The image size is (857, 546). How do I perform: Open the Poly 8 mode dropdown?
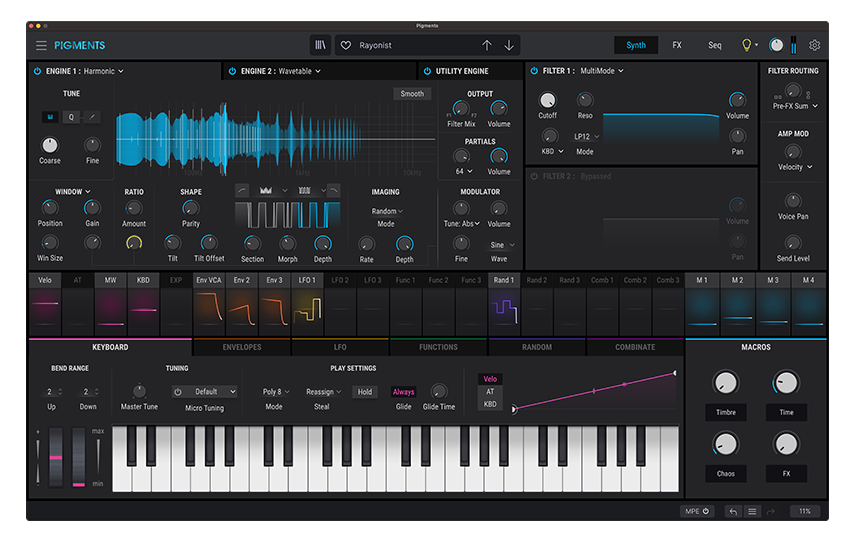point(276,392)
